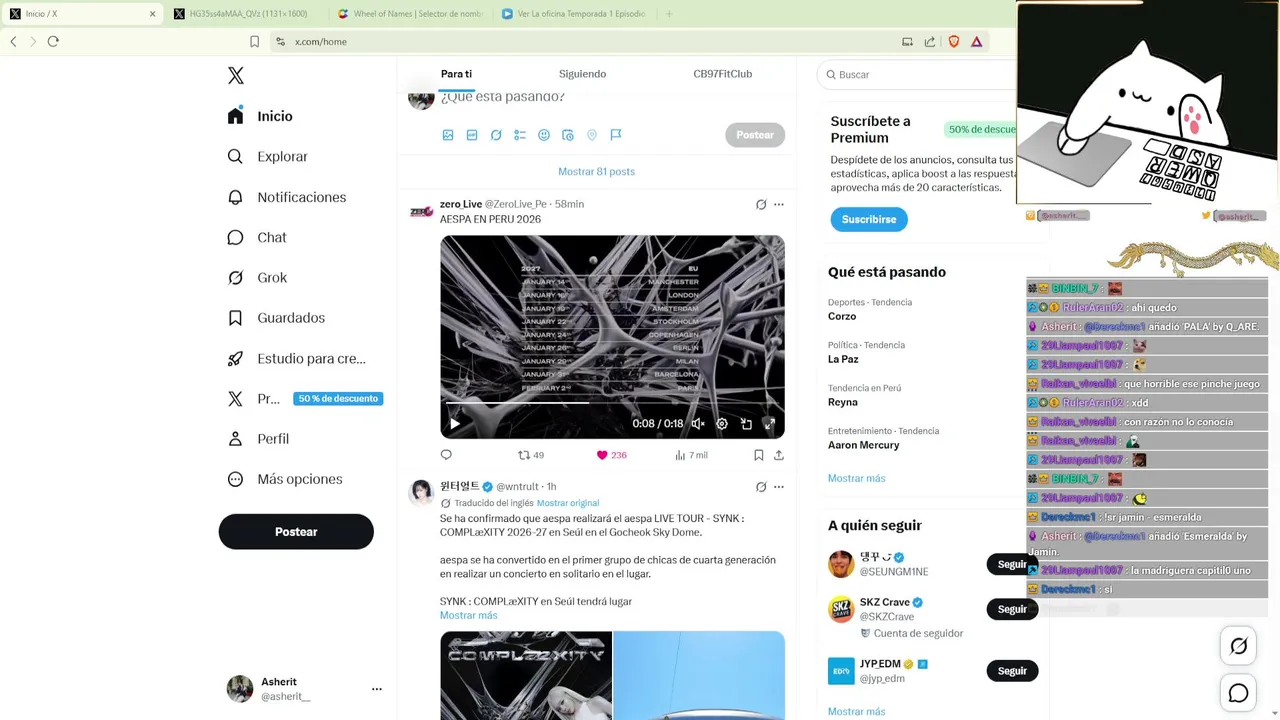Add image media icon in composer
This screenshot has height=720, width=1280.
[448, 135]
